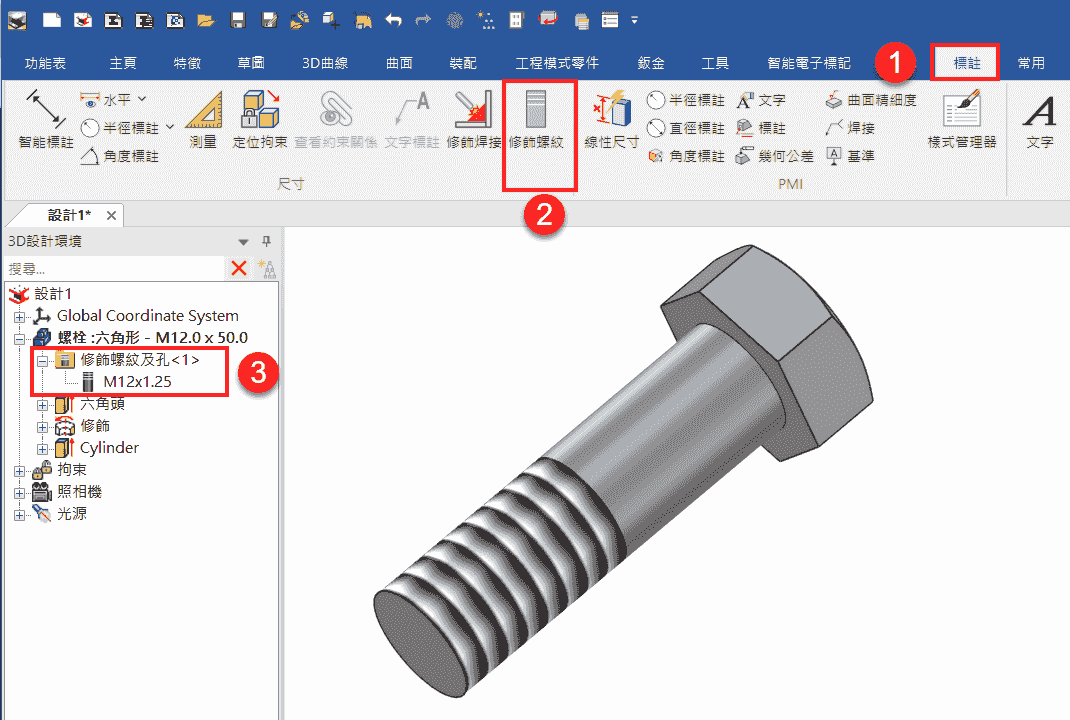The height and width of the screenshot is (720, 1070).
Task: Switch to the 曲面 ribbon tab
Action: [x=399, y=63]
